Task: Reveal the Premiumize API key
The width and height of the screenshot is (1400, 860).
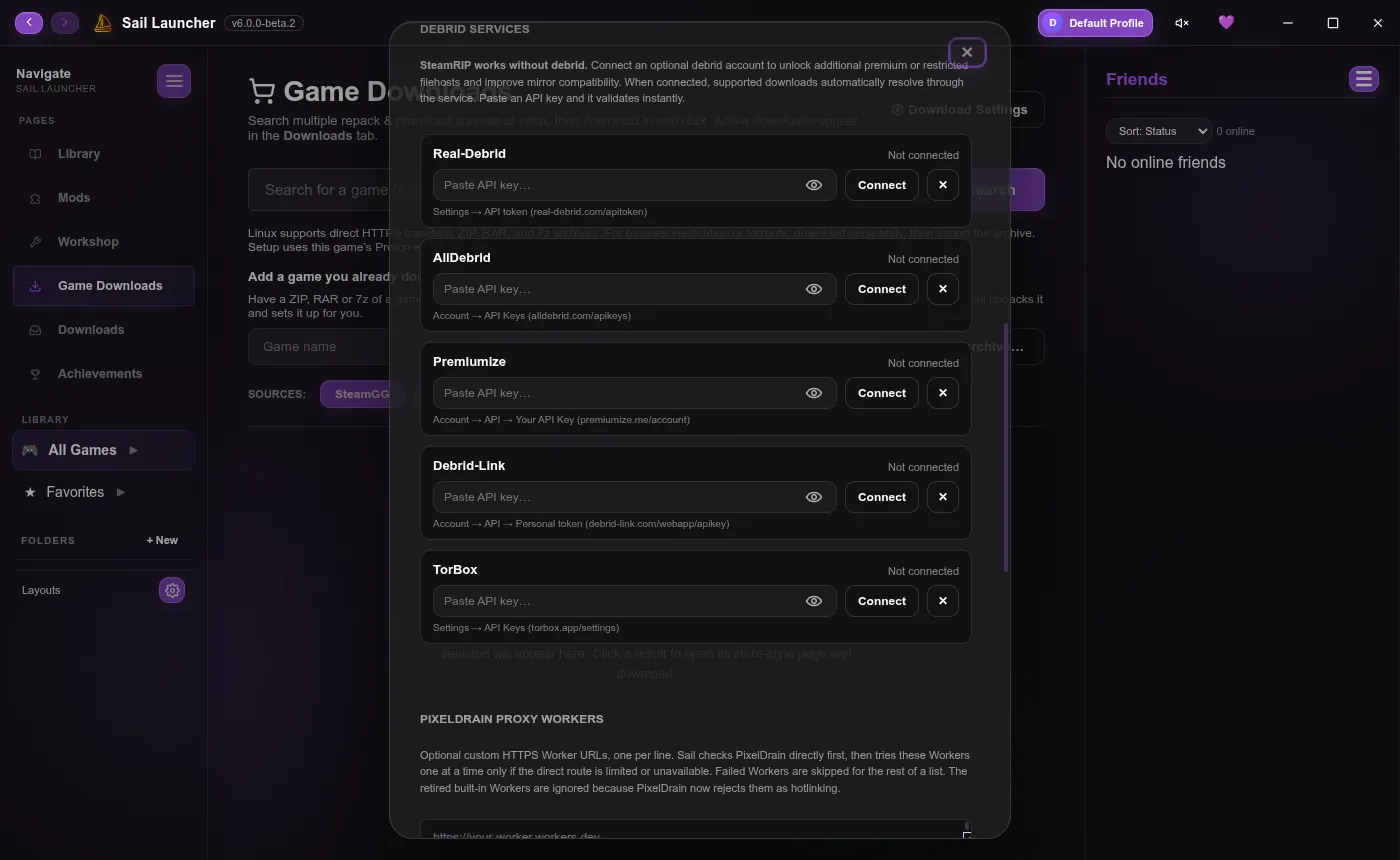Action: pos(814,393)
